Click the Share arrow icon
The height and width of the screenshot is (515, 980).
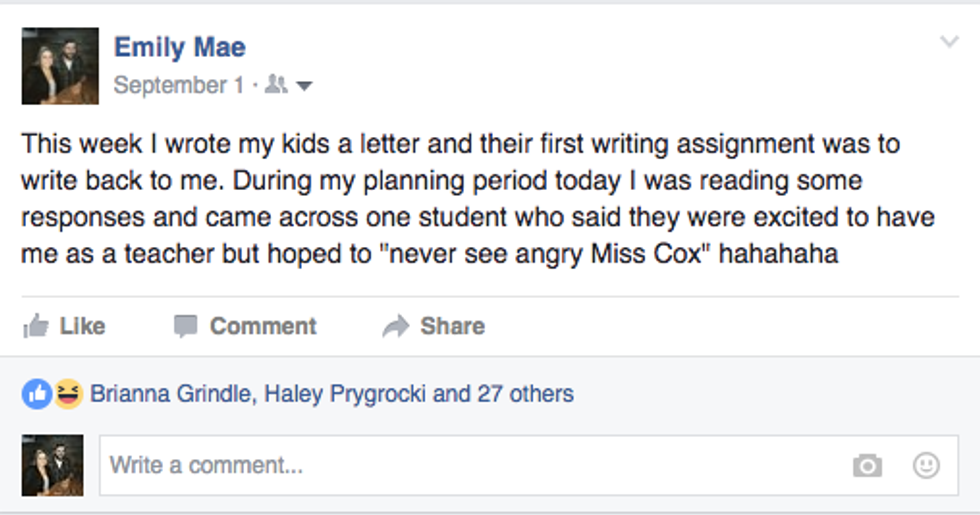pos(396,326)
